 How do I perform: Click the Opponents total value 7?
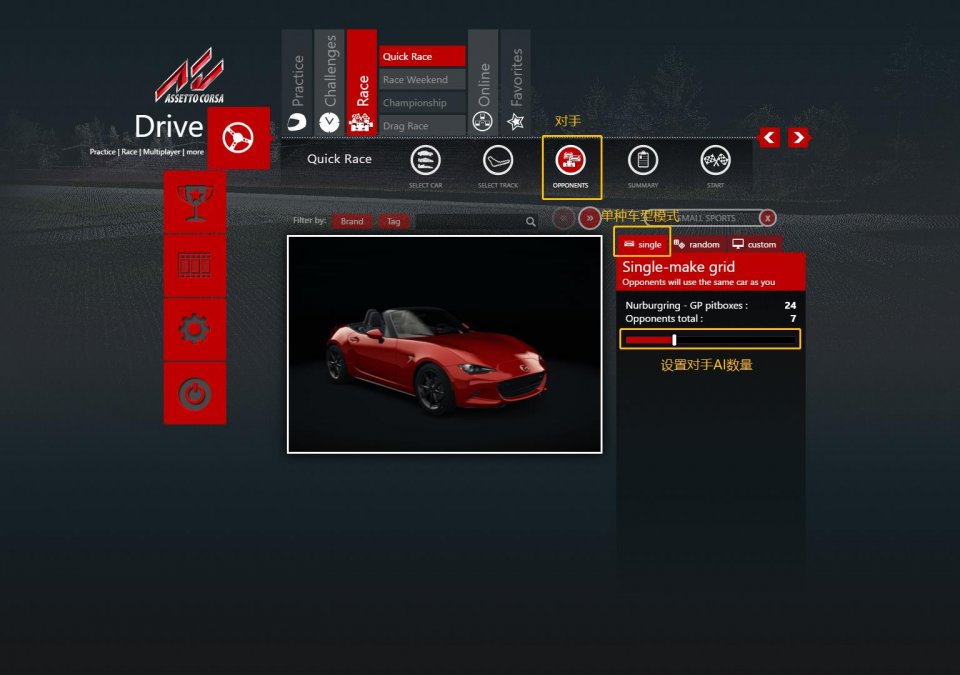coord(793,319)
